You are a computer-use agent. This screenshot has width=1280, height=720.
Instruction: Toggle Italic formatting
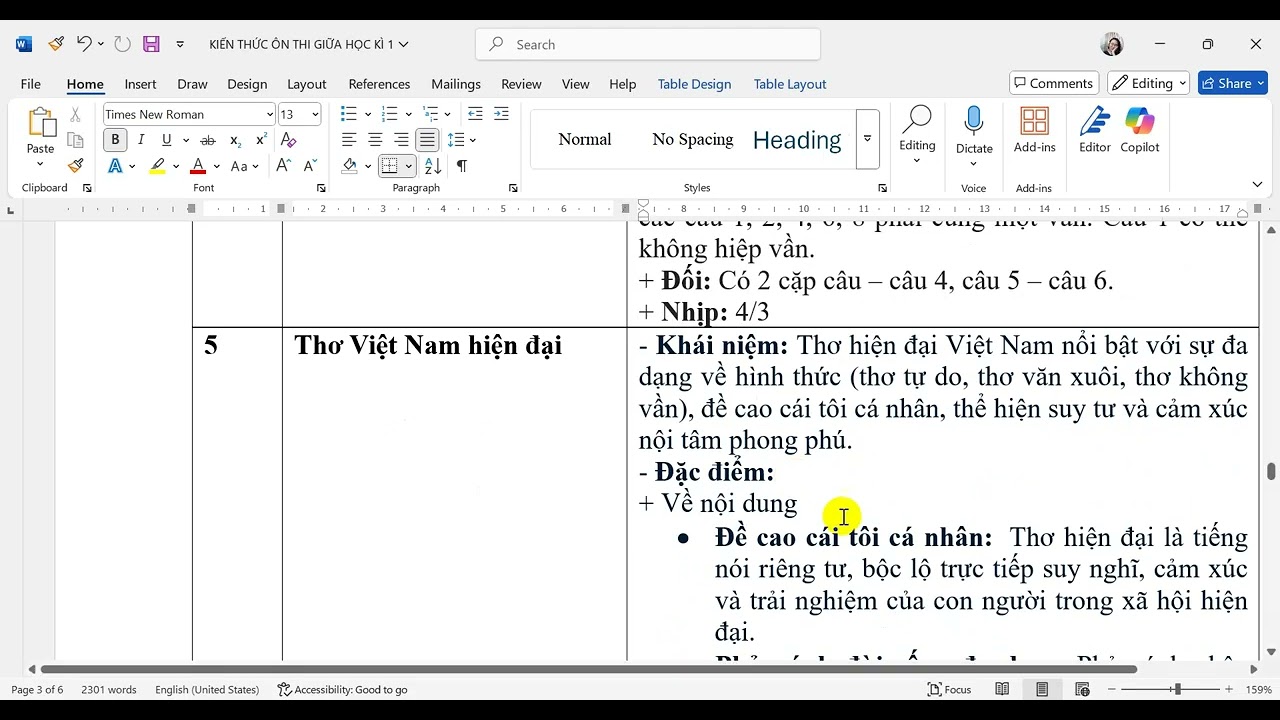141,140
